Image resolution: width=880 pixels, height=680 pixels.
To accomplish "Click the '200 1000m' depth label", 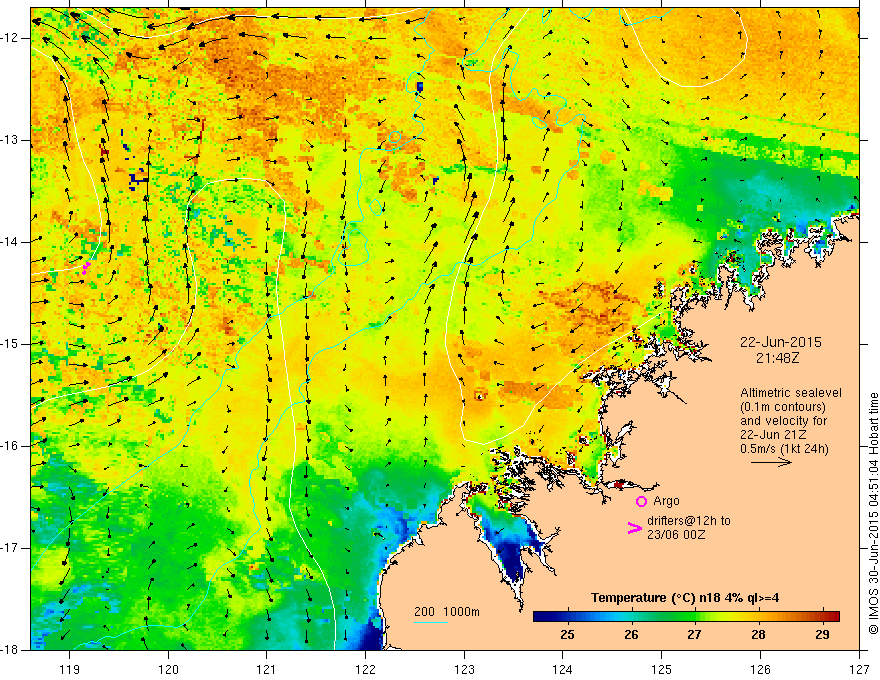I will pos(447,612).
